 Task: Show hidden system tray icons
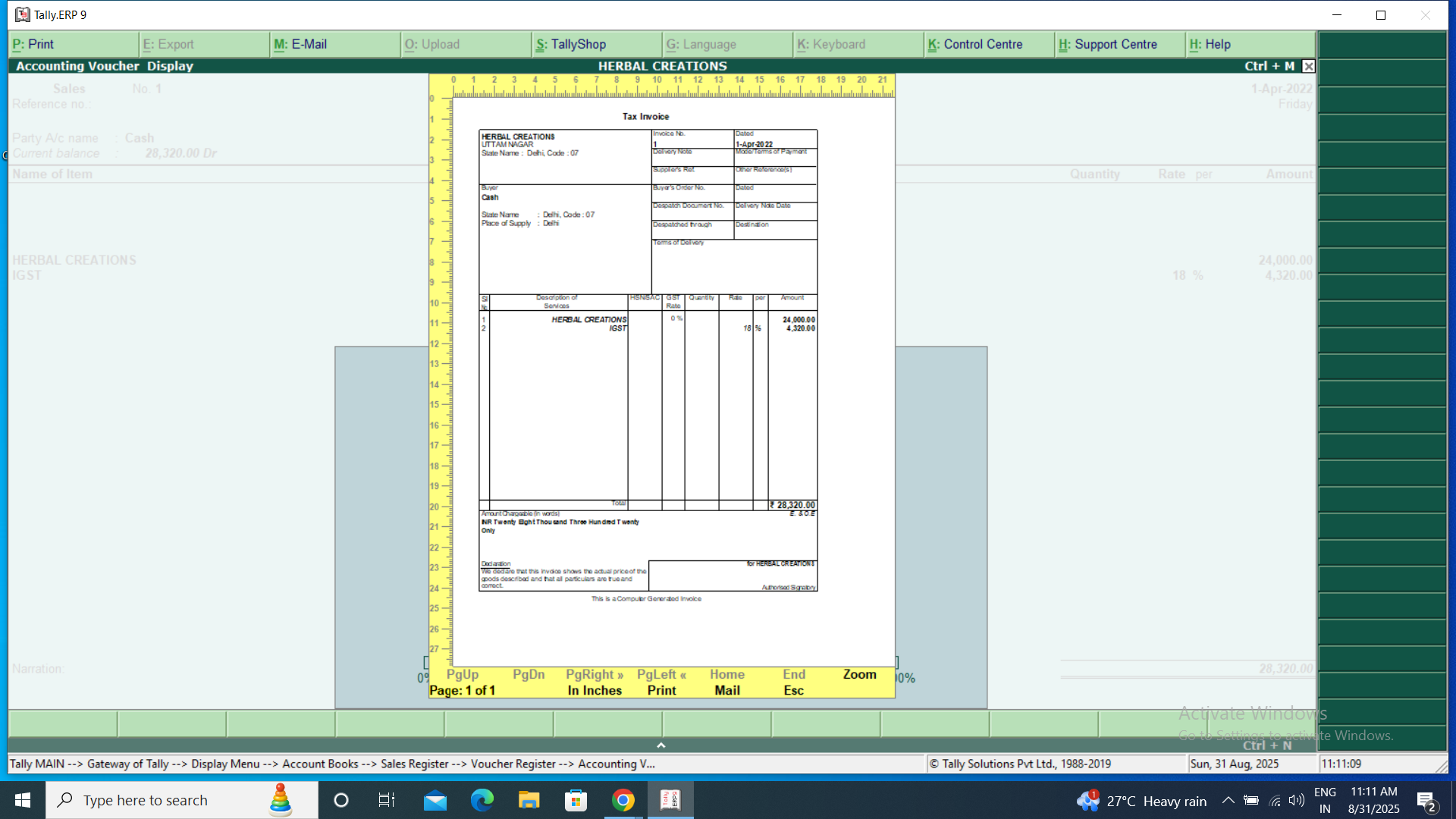[1228, 800]
